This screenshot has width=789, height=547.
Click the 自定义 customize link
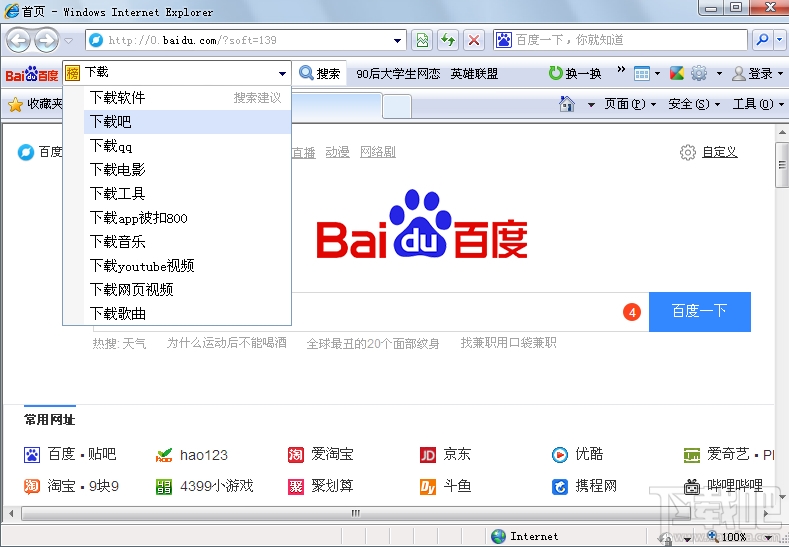point(720,152)
